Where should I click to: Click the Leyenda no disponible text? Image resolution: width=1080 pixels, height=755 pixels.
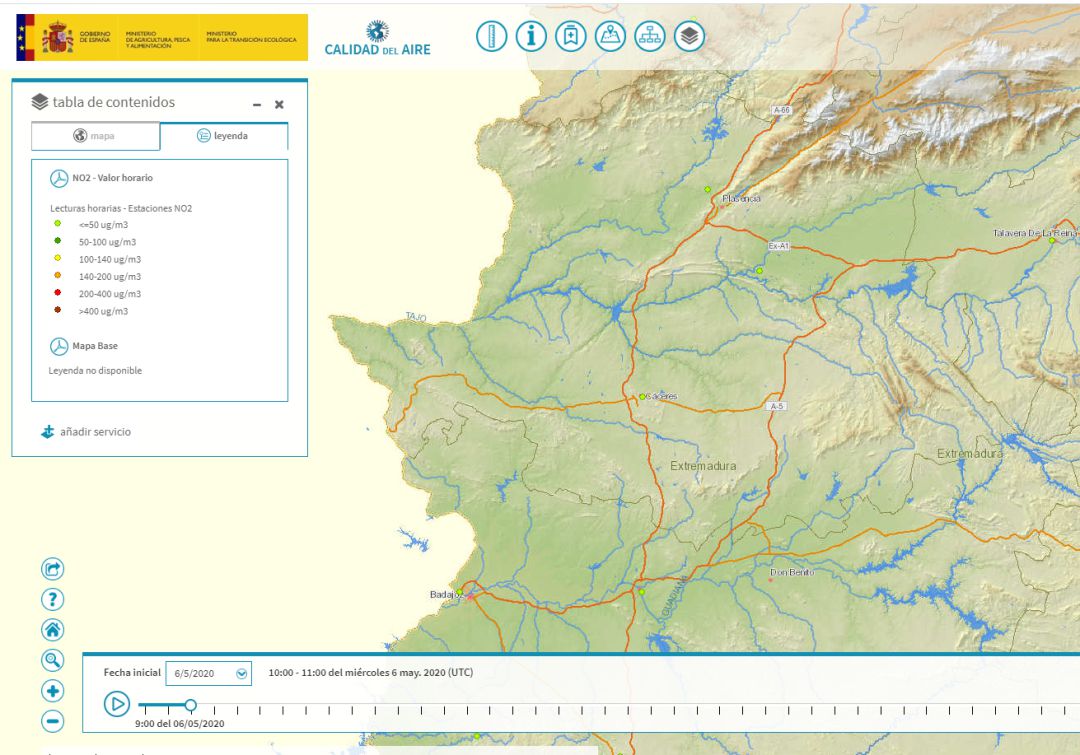[95, 371]
